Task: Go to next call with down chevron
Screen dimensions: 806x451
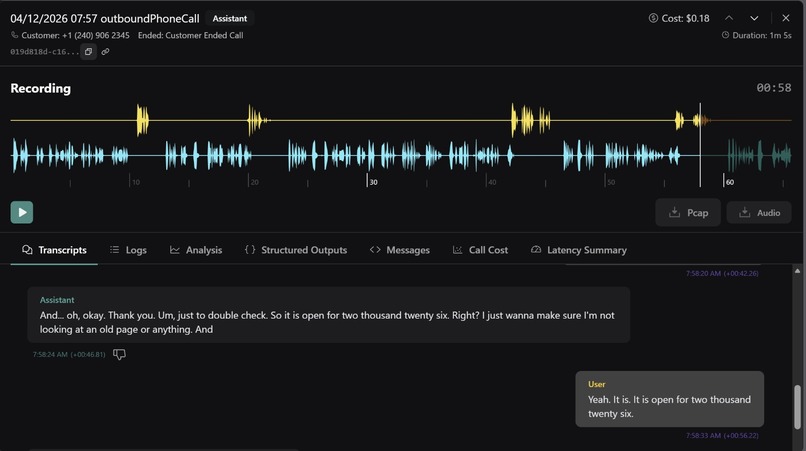Action: 754,18
